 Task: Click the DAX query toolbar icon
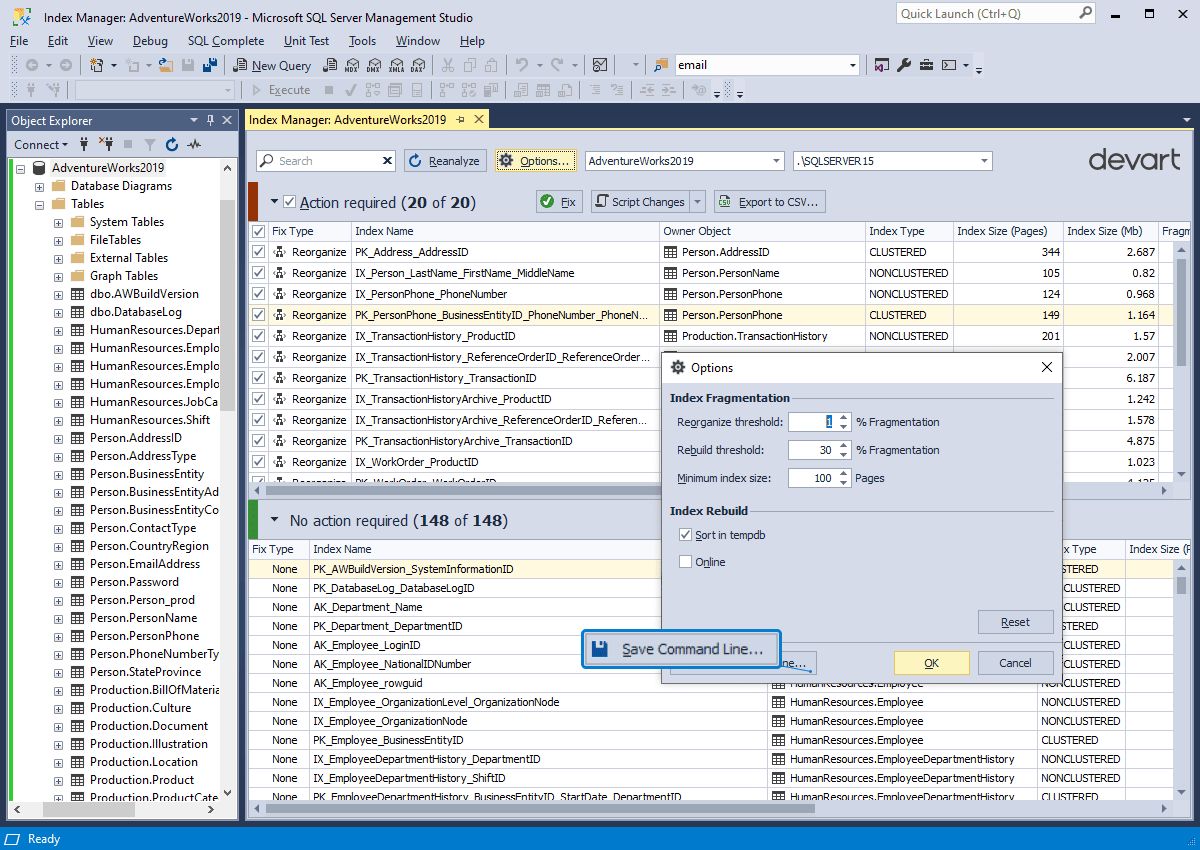417,65
